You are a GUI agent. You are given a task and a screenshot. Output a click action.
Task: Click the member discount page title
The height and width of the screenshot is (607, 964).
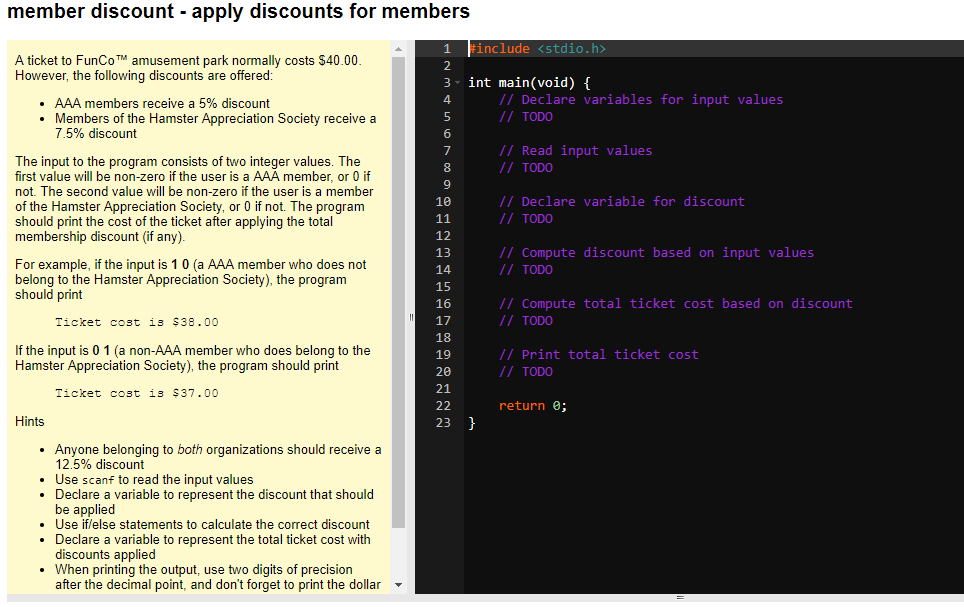pyautogui.click(x=237, y=12)
